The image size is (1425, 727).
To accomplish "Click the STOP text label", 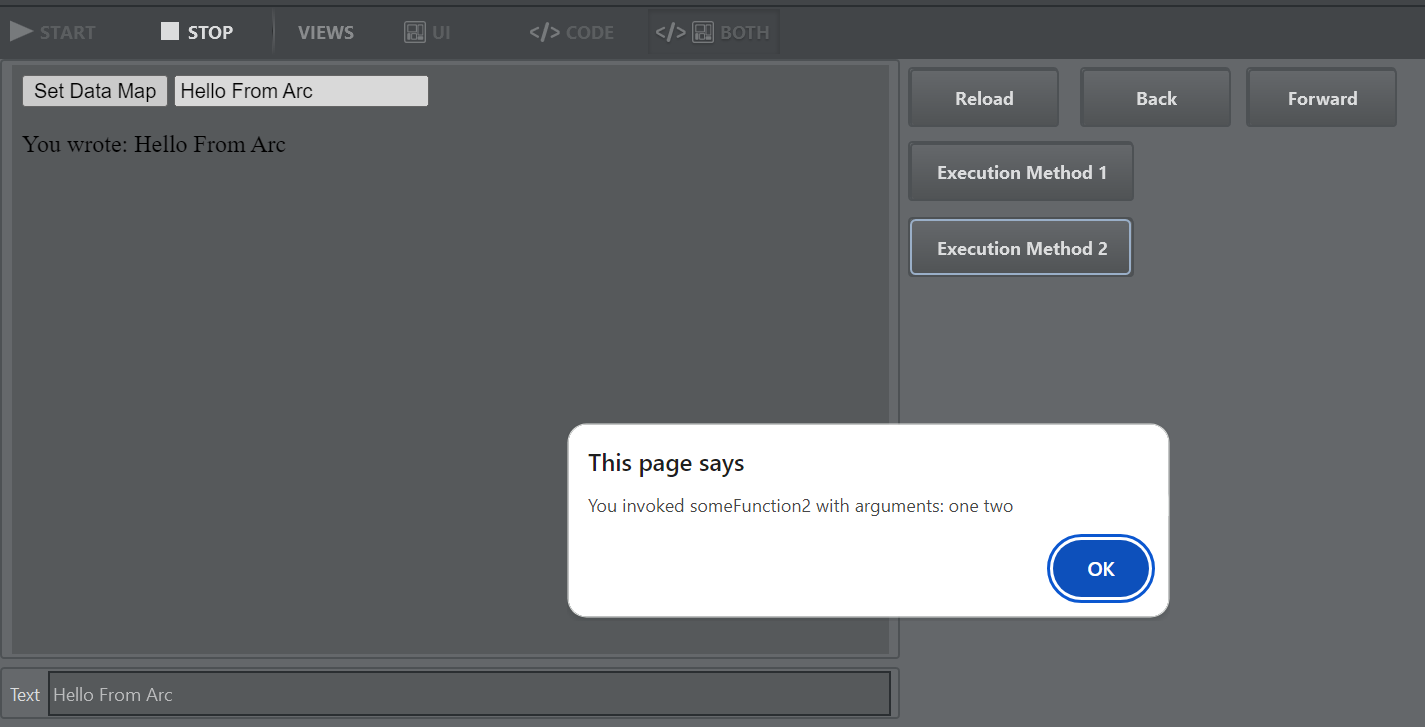I will tap(210, 32).
